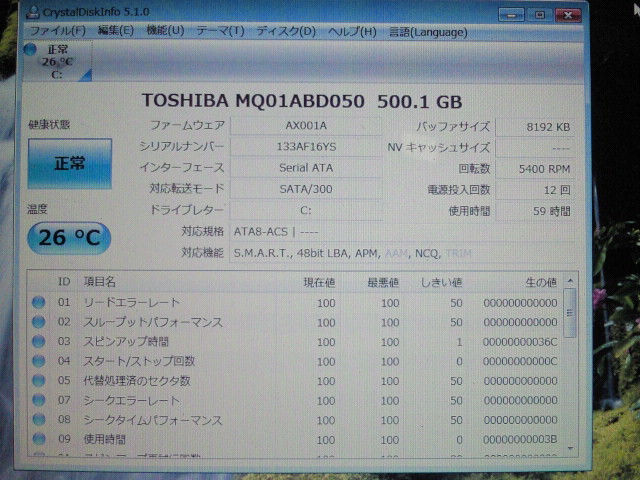Click the power-on hours value 59 時間
Screen dimensions: 640x480
pyautogui.click(x=535, y=211)
